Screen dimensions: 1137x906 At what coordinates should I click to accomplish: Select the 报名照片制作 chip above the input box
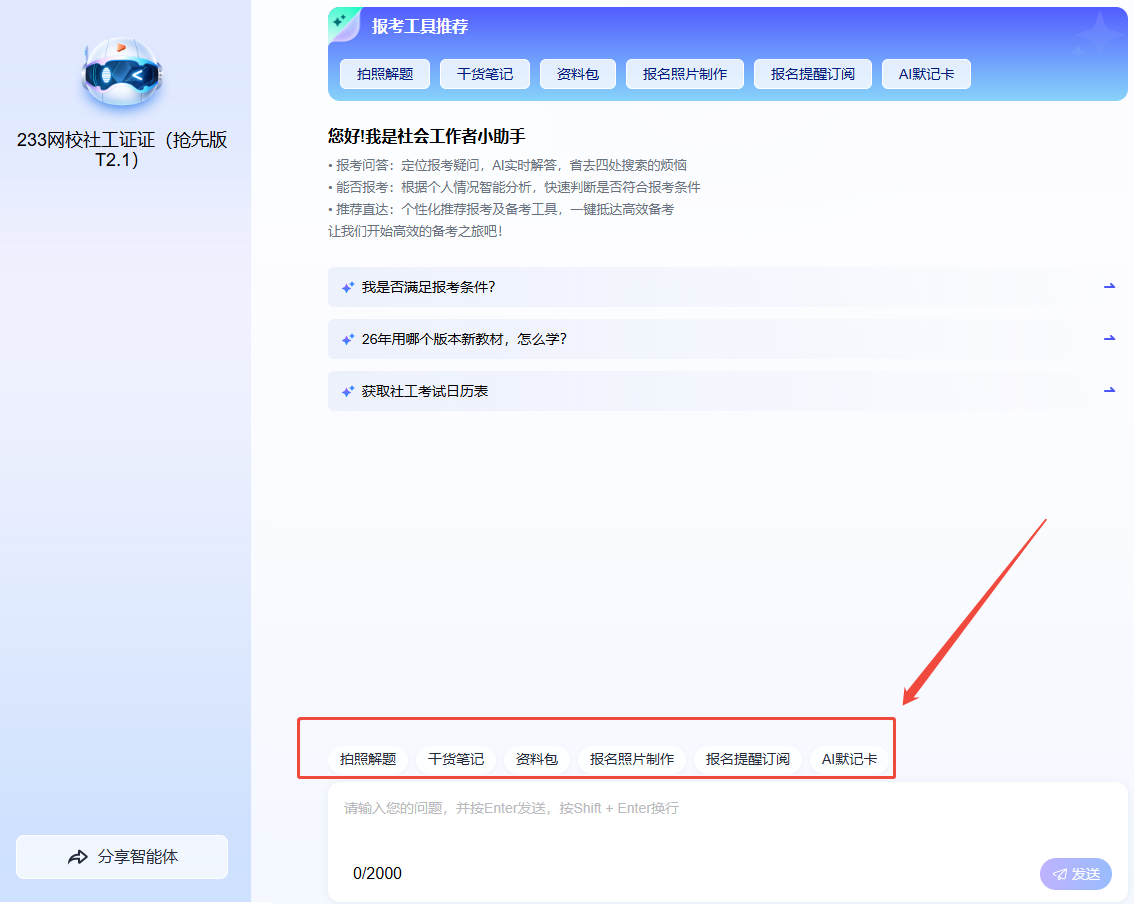[x=632, y=759]
